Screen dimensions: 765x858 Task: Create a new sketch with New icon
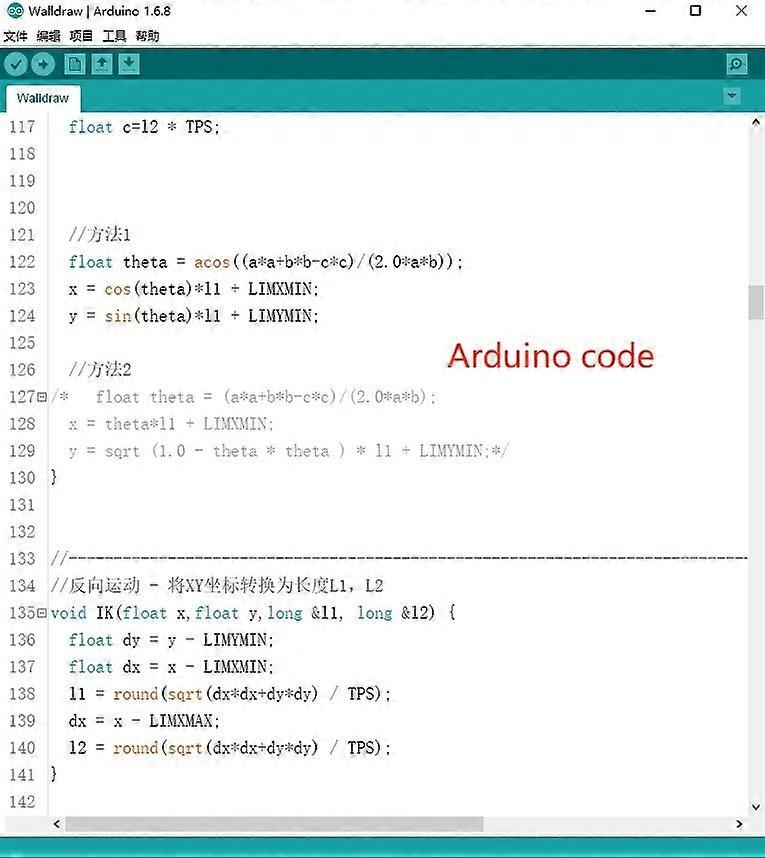coord(74,65)
